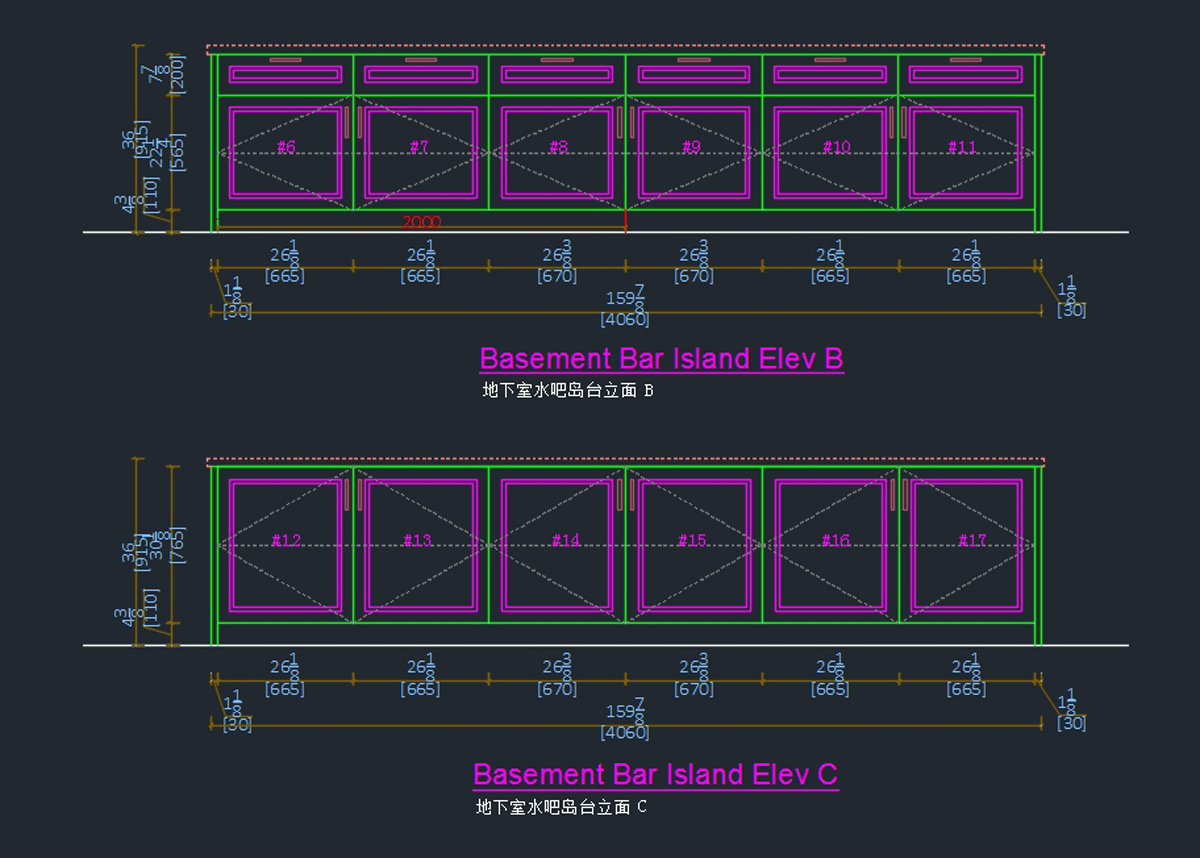This screenshot has width=1200, height=858.
Task: Click the Basement Bar Island Elev C title
Action: 655,774
